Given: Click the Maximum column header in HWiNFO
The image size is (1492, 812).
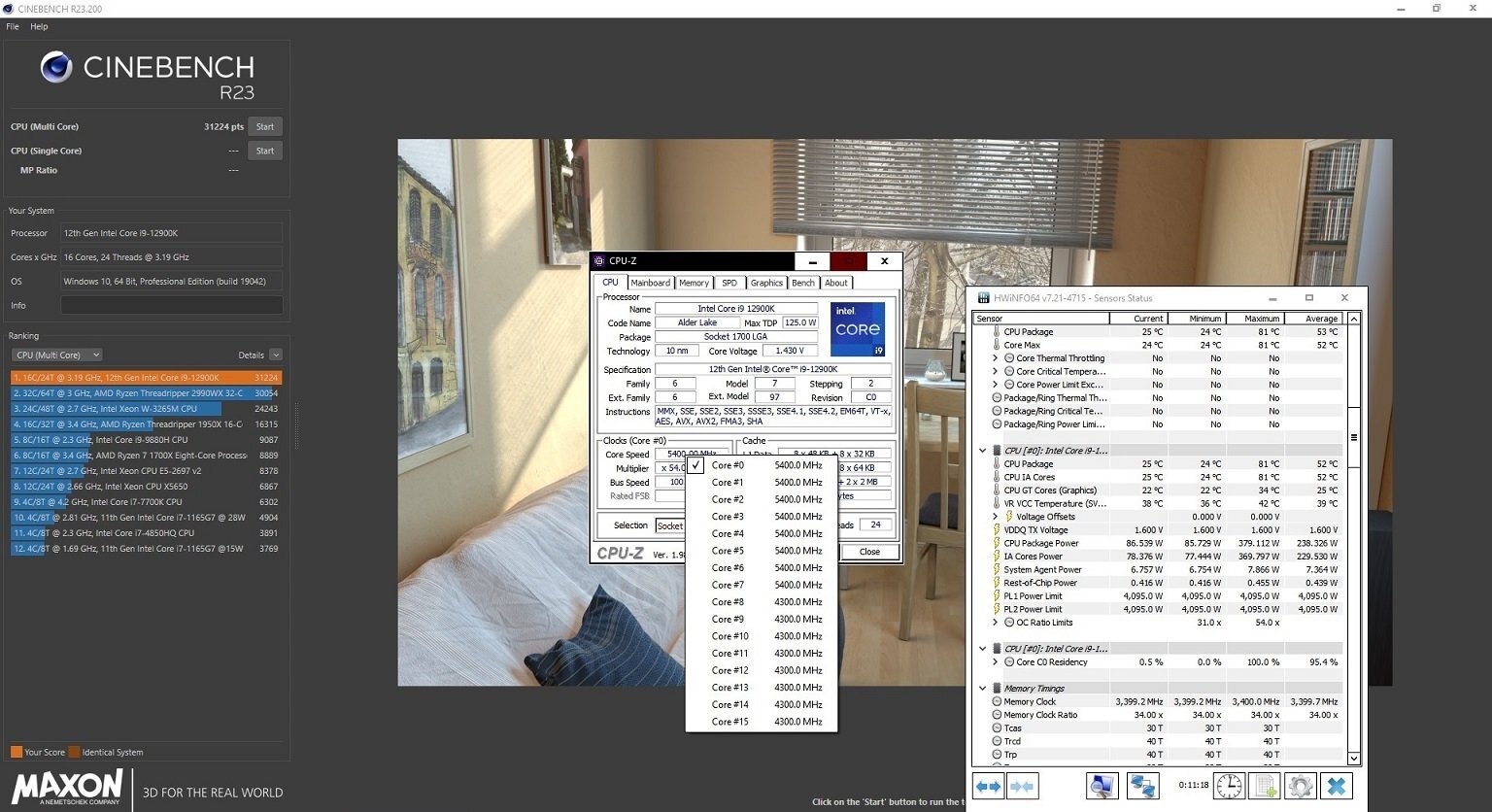Looking at the screenshot, I should coord(1255,319).
